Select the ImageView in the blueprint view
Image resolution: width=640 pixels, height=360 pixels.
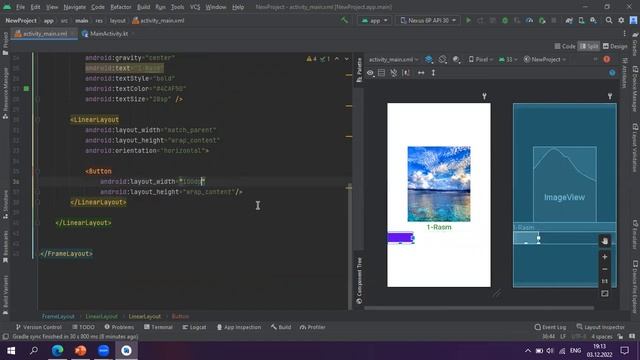point(564,184)
